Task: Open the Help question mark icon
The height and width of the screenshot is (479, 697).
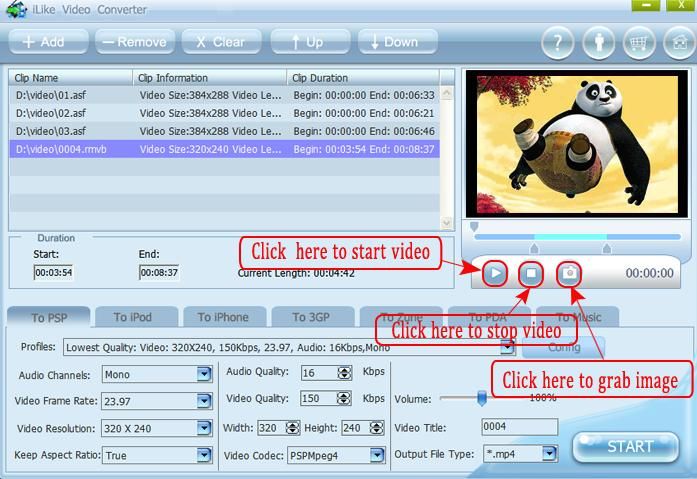Action: coord(557,43)
